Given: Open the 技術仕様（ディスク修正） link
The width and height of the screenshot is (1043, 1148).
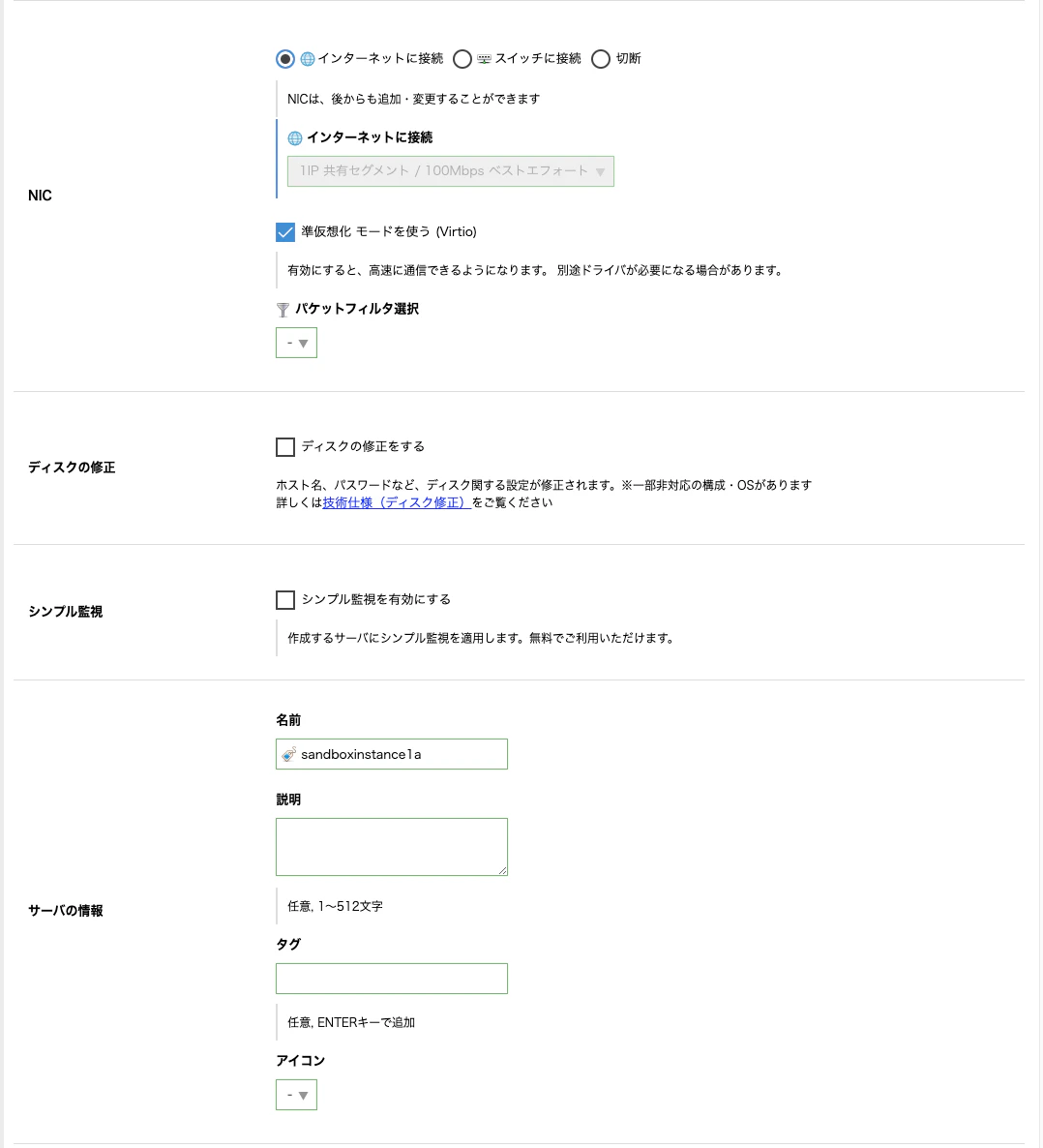Looking at the screenshot, I should click(x=394, y=501).
